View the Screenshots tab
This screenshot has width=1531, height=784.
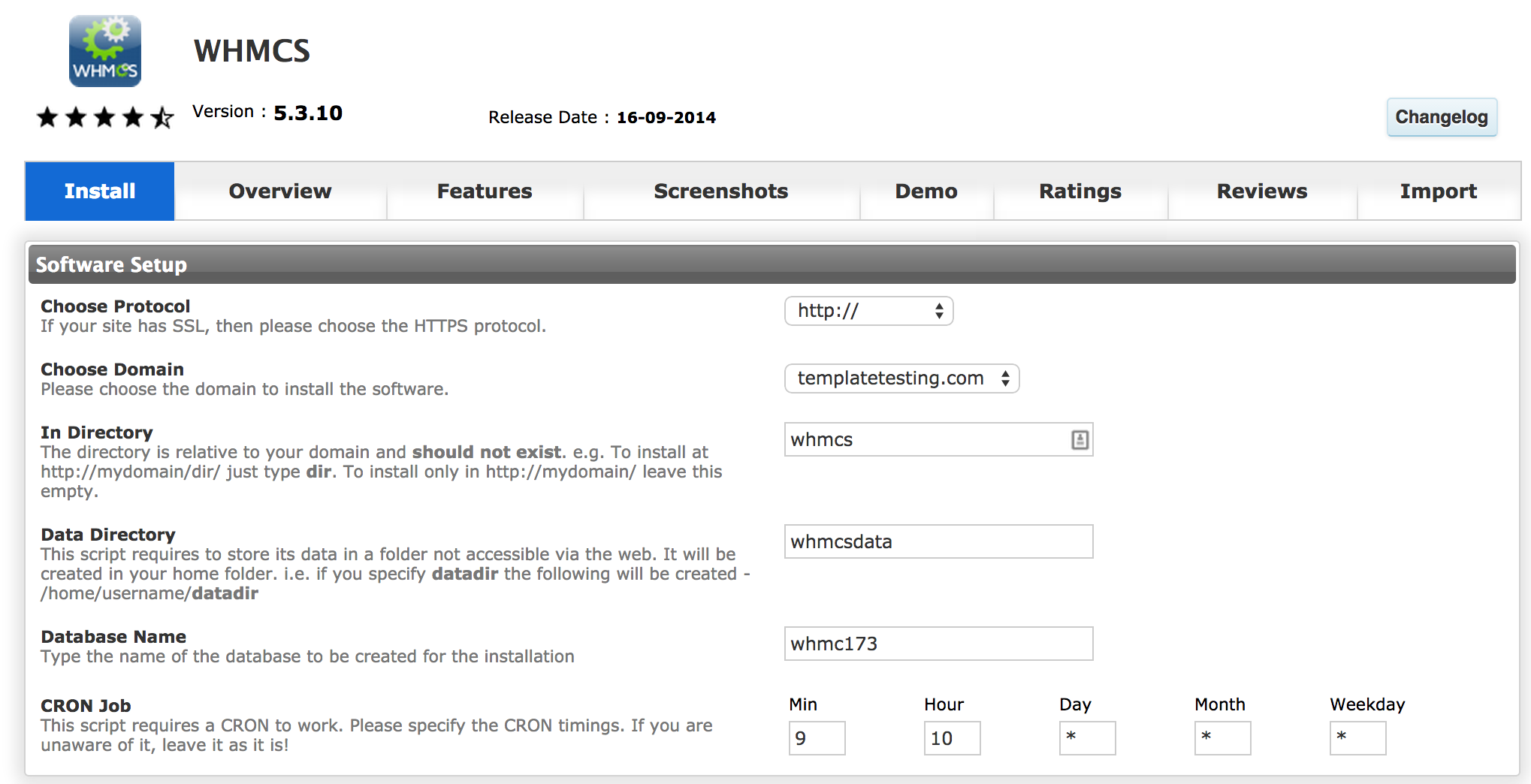721,191
